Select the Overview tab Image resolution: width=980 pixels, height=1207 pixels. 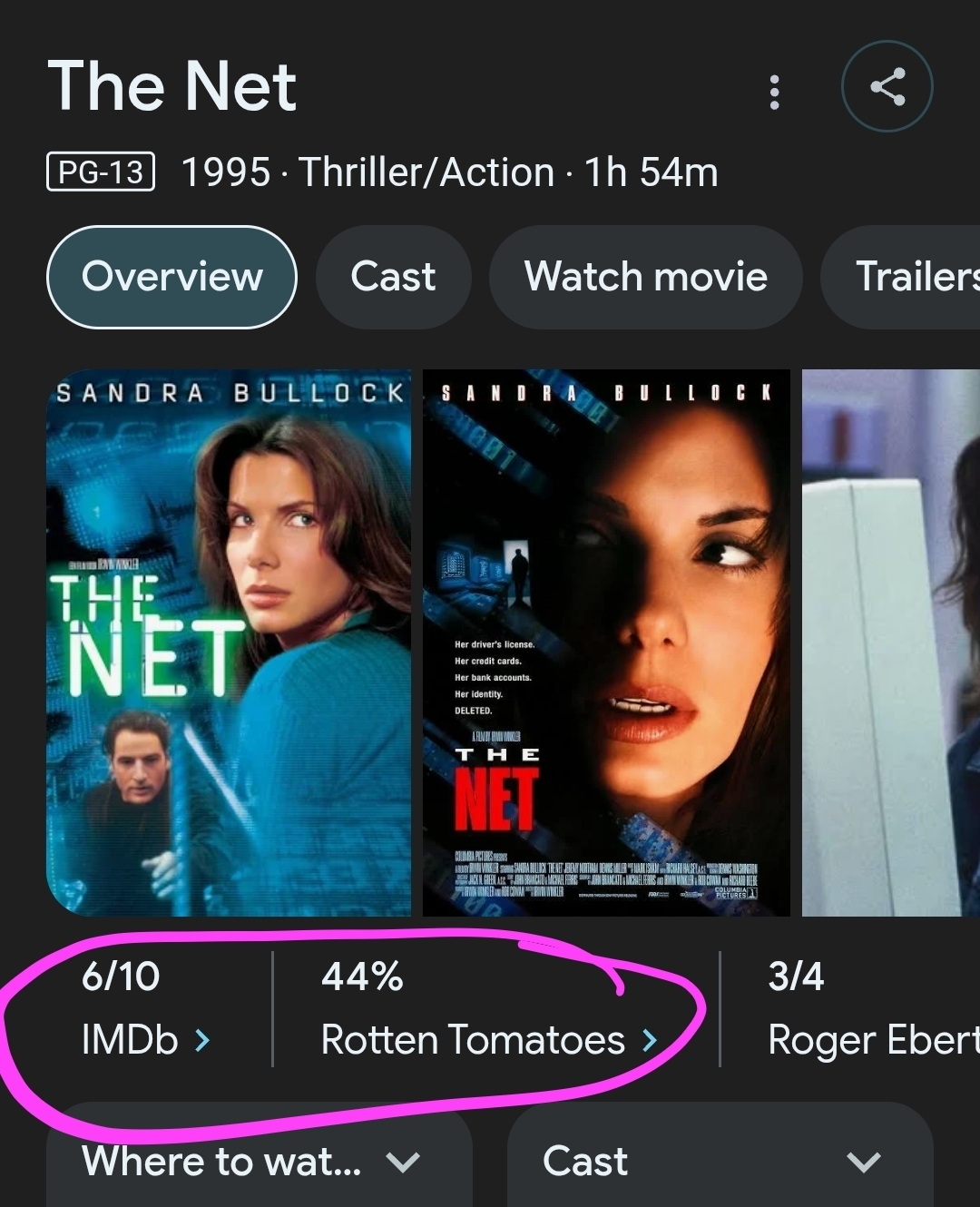(x=171, y=277)
